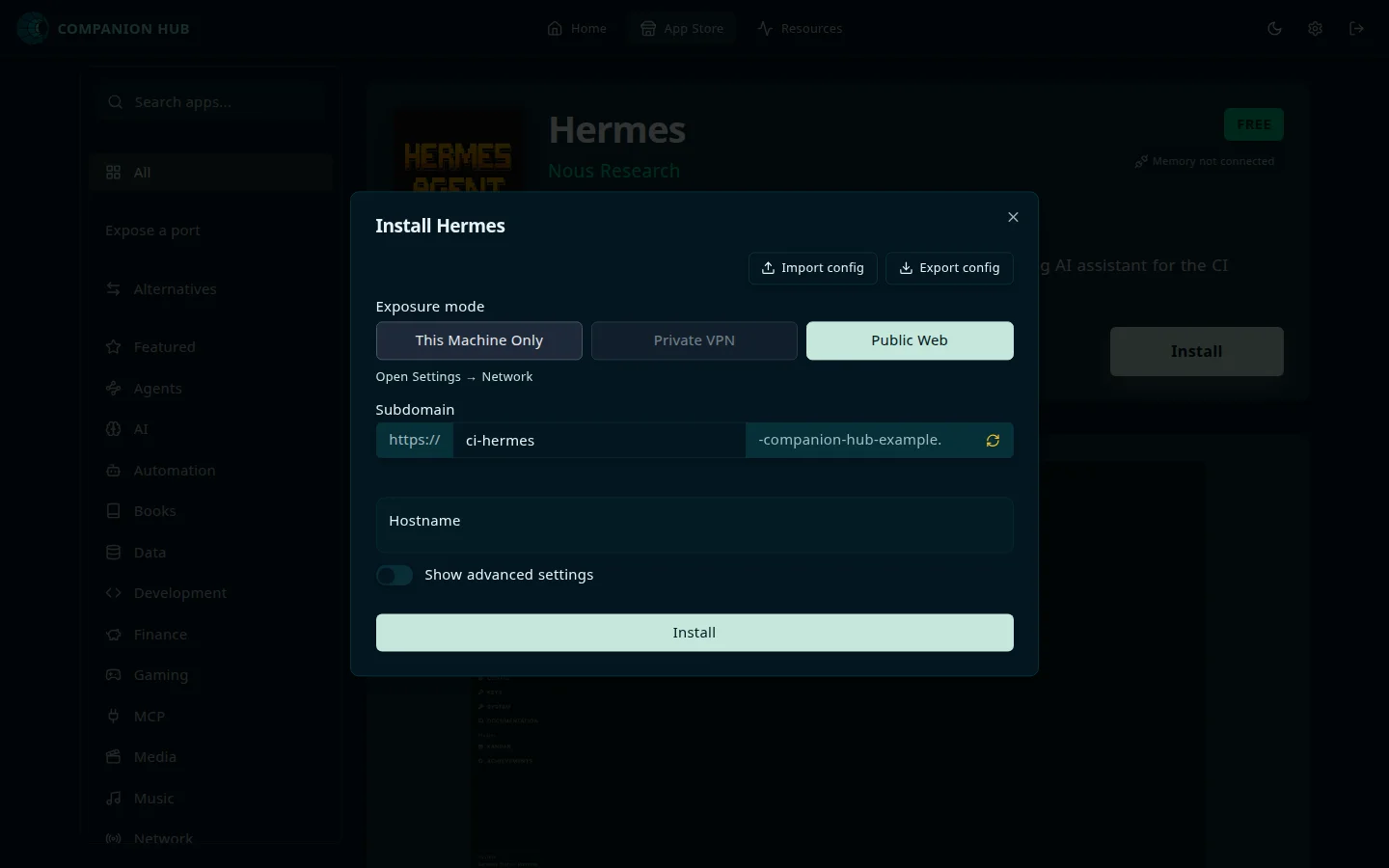Open the AI category
Screen dimensions: 1389x868
point(211,429)
